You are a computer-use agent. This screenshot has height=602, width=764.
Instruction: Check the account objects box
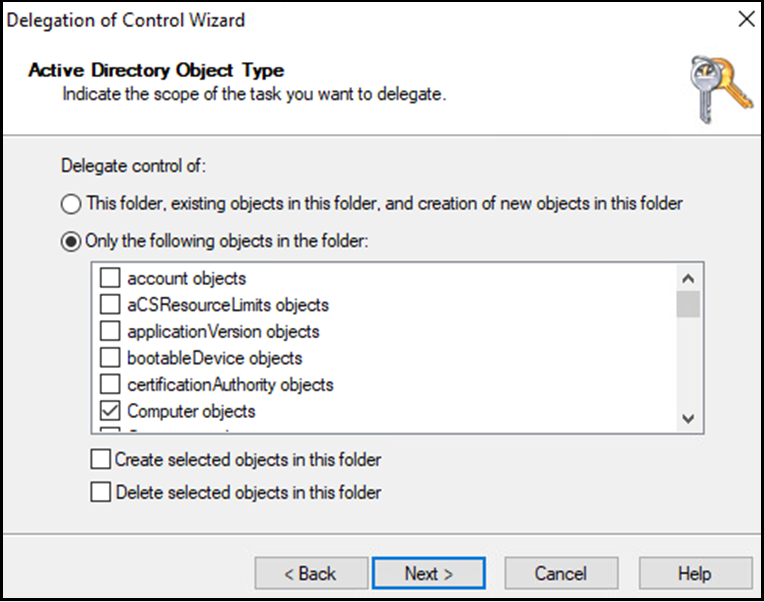coord(110,278)
